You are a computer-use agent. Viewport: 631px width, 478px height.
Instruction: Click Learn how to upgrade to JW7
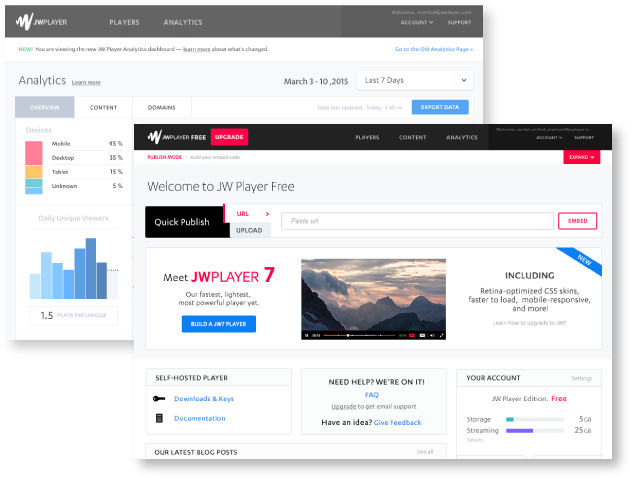click(529, 323)
